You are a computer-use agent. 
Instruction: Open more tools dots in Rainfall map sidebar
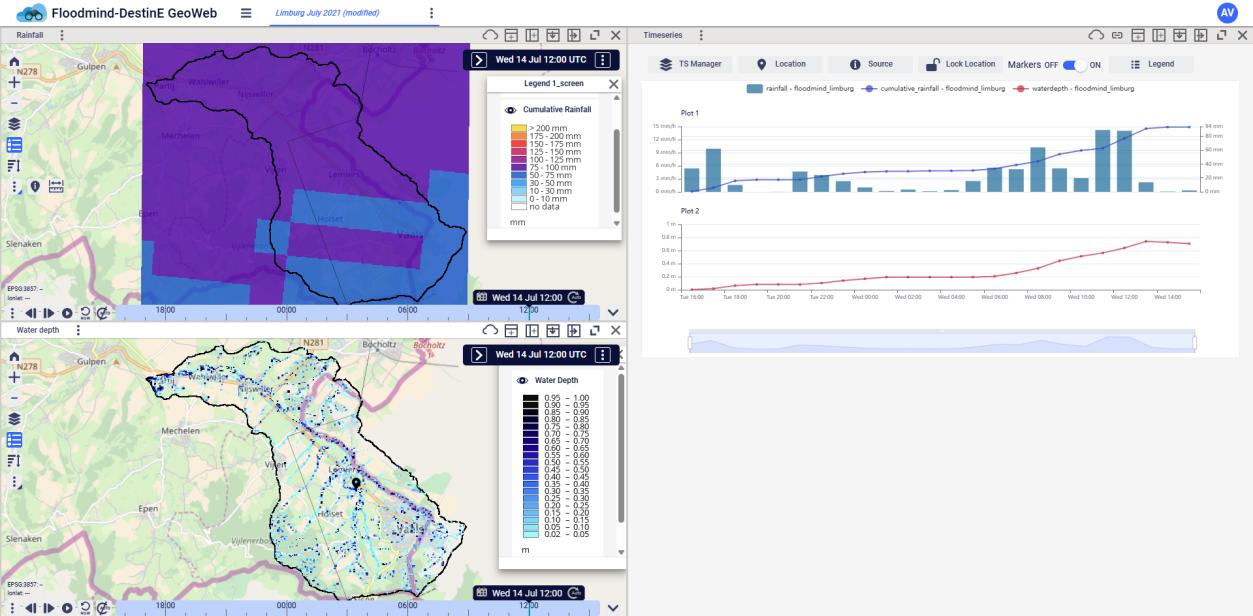coord(14,185)
